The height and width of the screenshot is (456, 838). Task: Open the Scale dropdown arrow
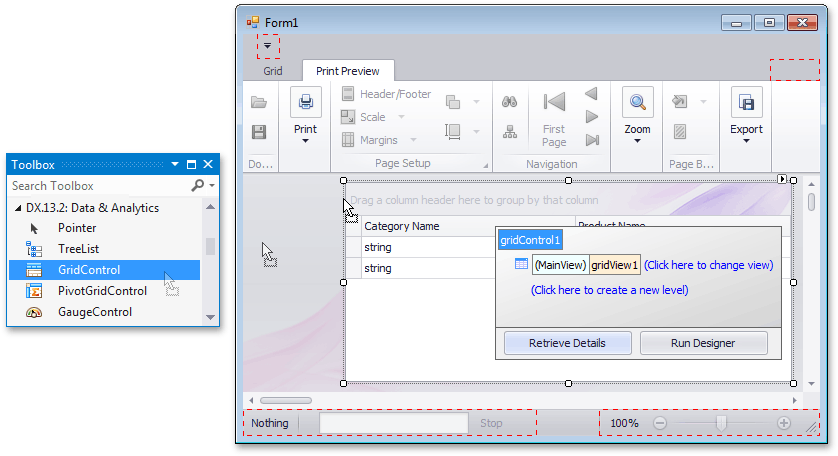point(401,117)
